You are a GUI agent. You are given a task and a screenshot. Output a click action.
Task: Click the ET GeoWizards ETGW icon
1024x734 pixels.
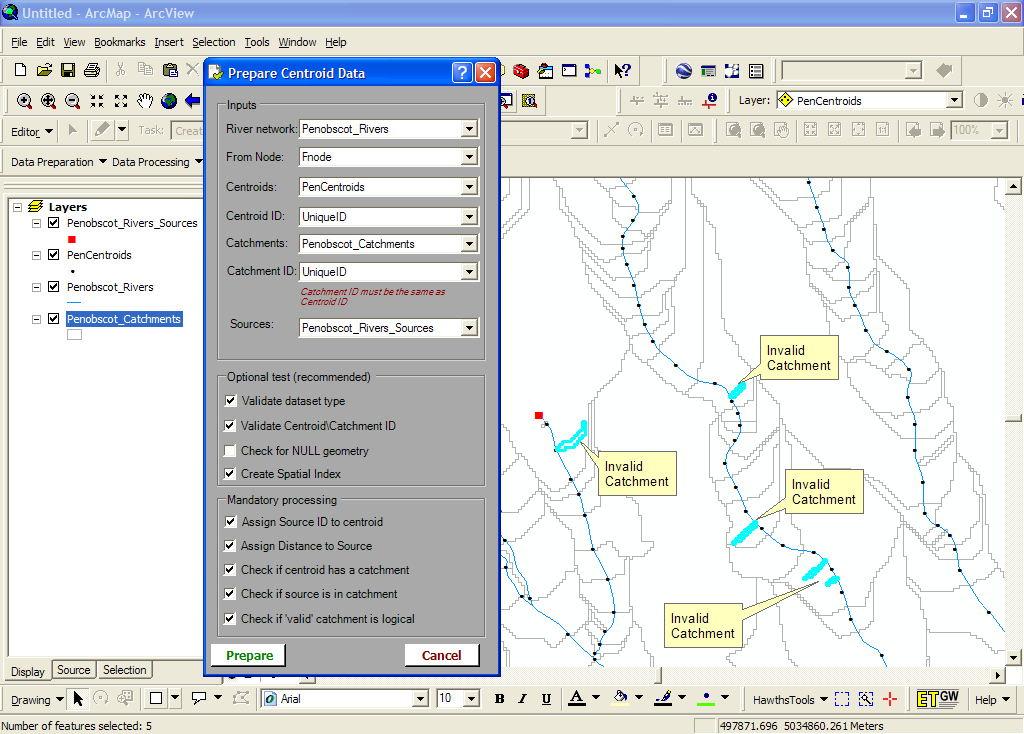click(938, 699)
